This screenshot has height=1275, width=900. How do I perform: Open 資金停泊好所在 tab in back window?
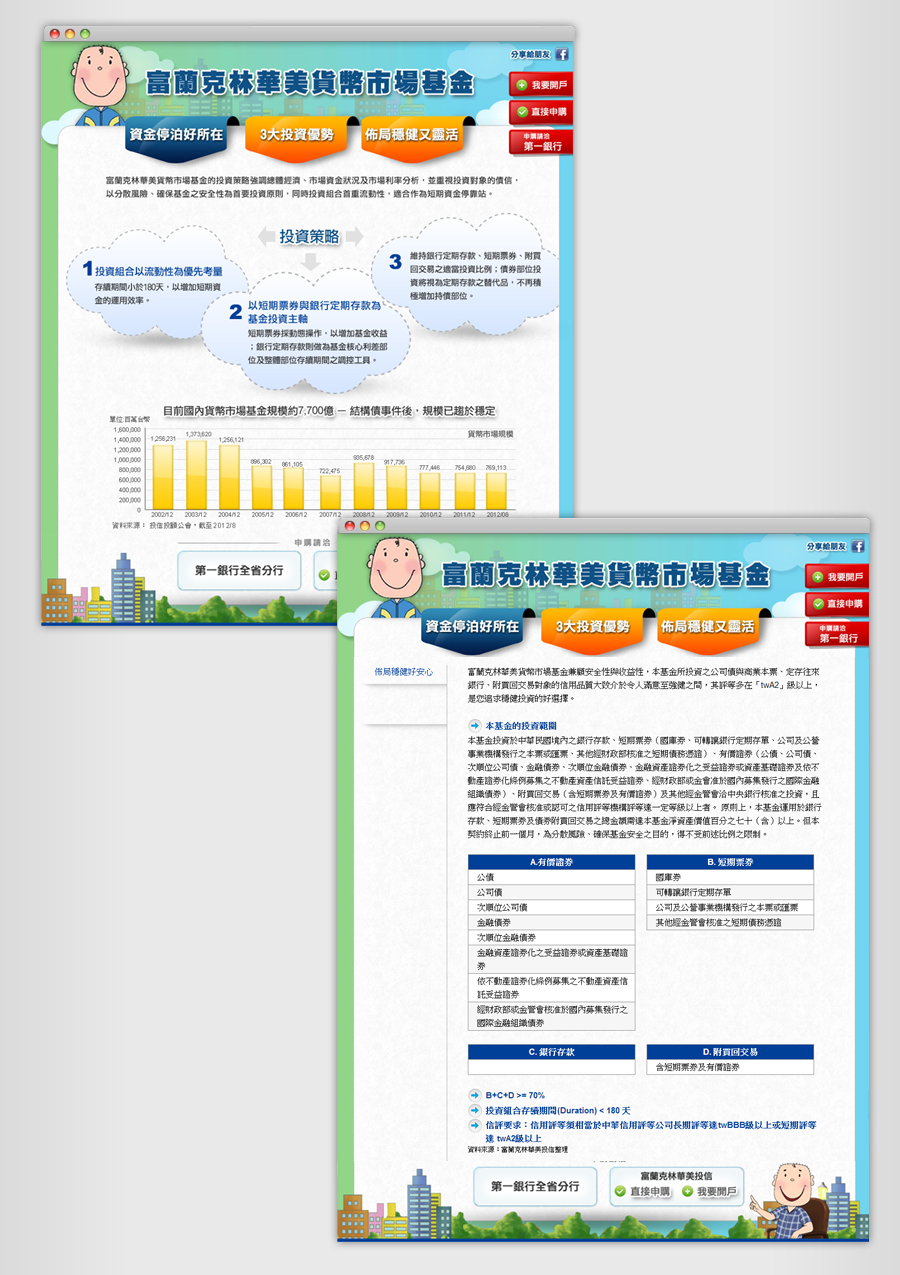coord(175,136)
